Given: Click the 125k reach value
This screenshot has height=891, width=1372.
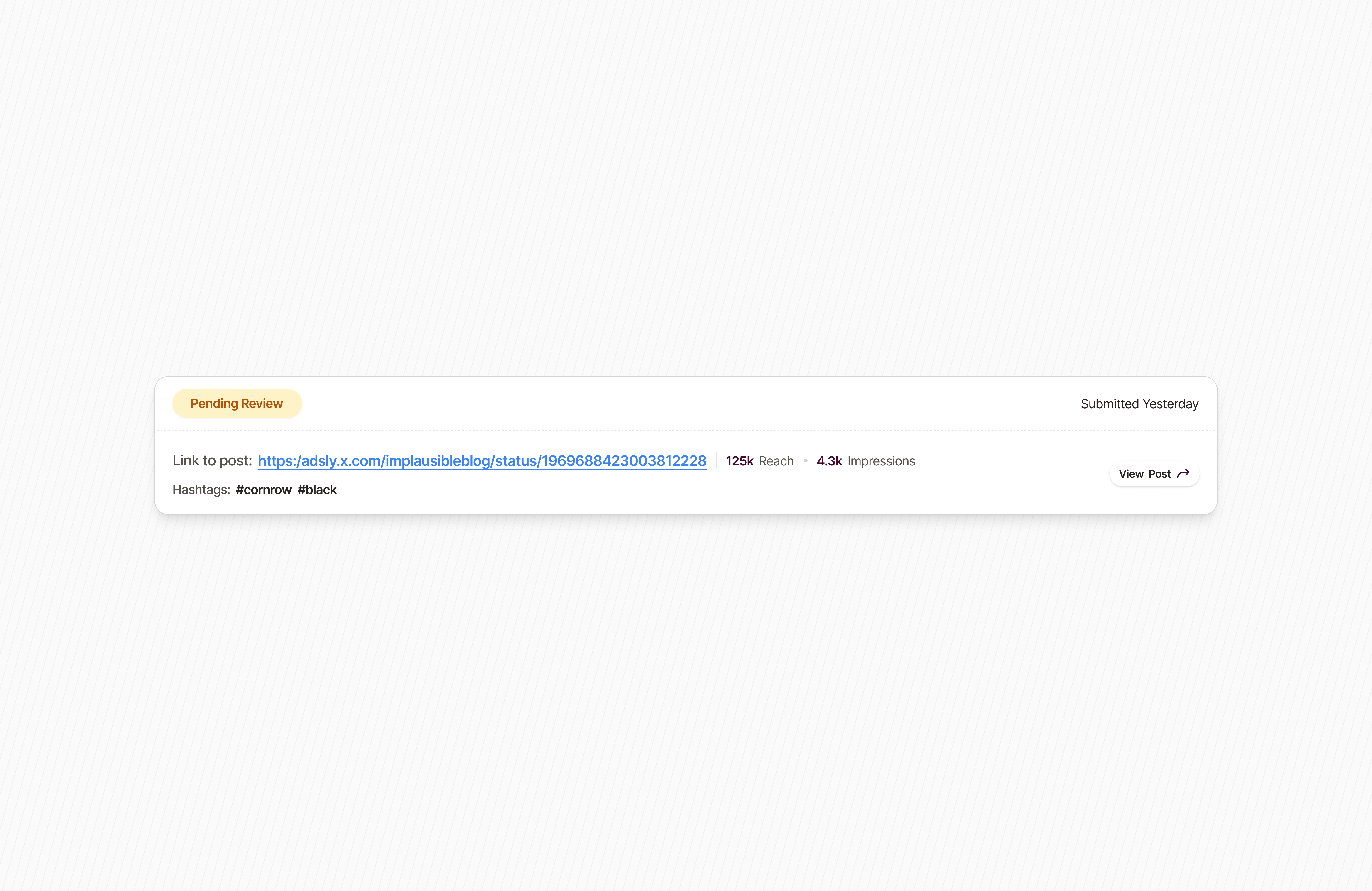Looking at the screenshot, I should click(x=739, y=461).
